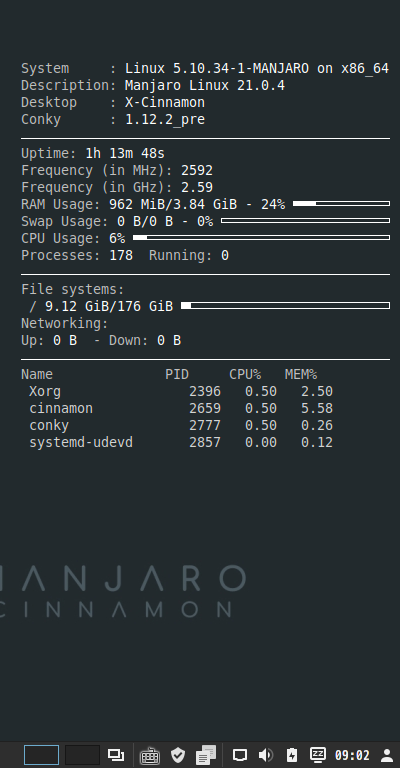Click the frequency value 2592
Screen dimensions: 400x768
pos(197,170)
